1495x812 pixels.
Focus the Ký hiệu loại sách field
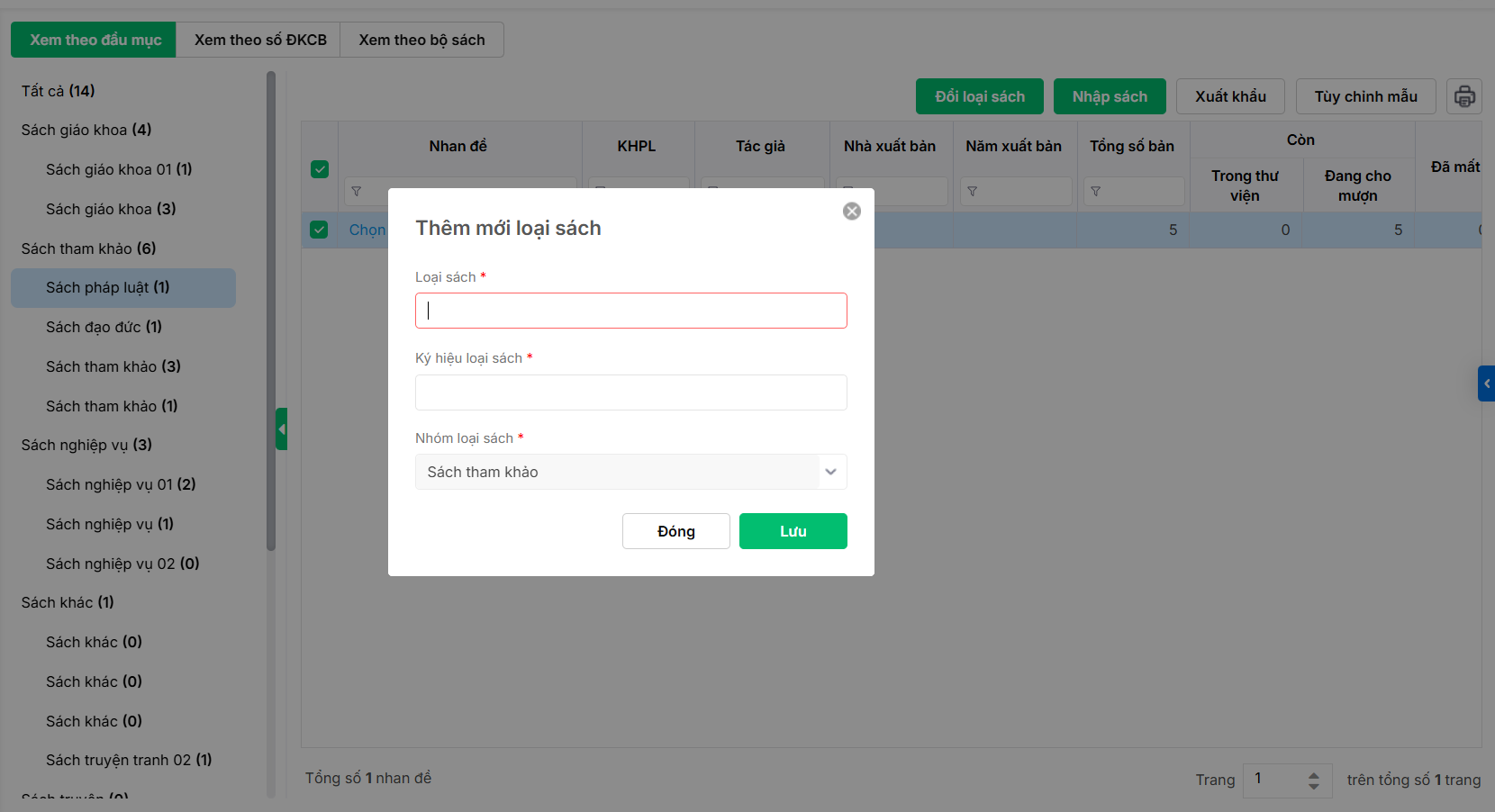click(x=630, y=392)
